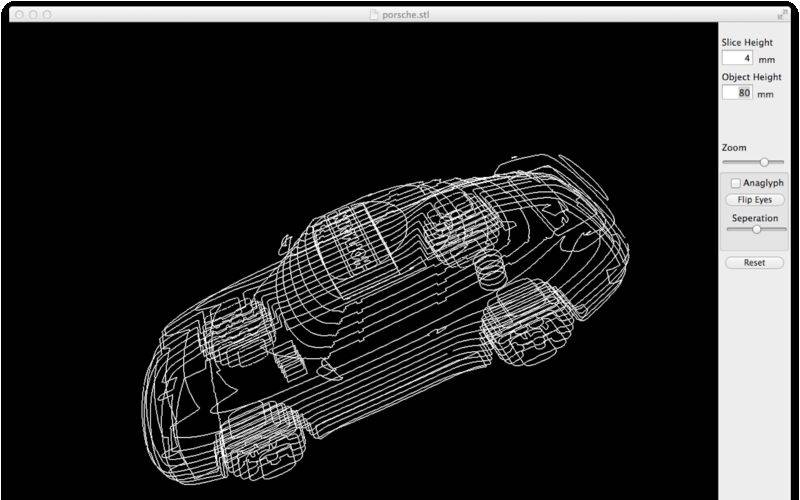The width and height of the screenshot is (800, 500).
Task: Click the Object Height input field
Action: point(738,93)
